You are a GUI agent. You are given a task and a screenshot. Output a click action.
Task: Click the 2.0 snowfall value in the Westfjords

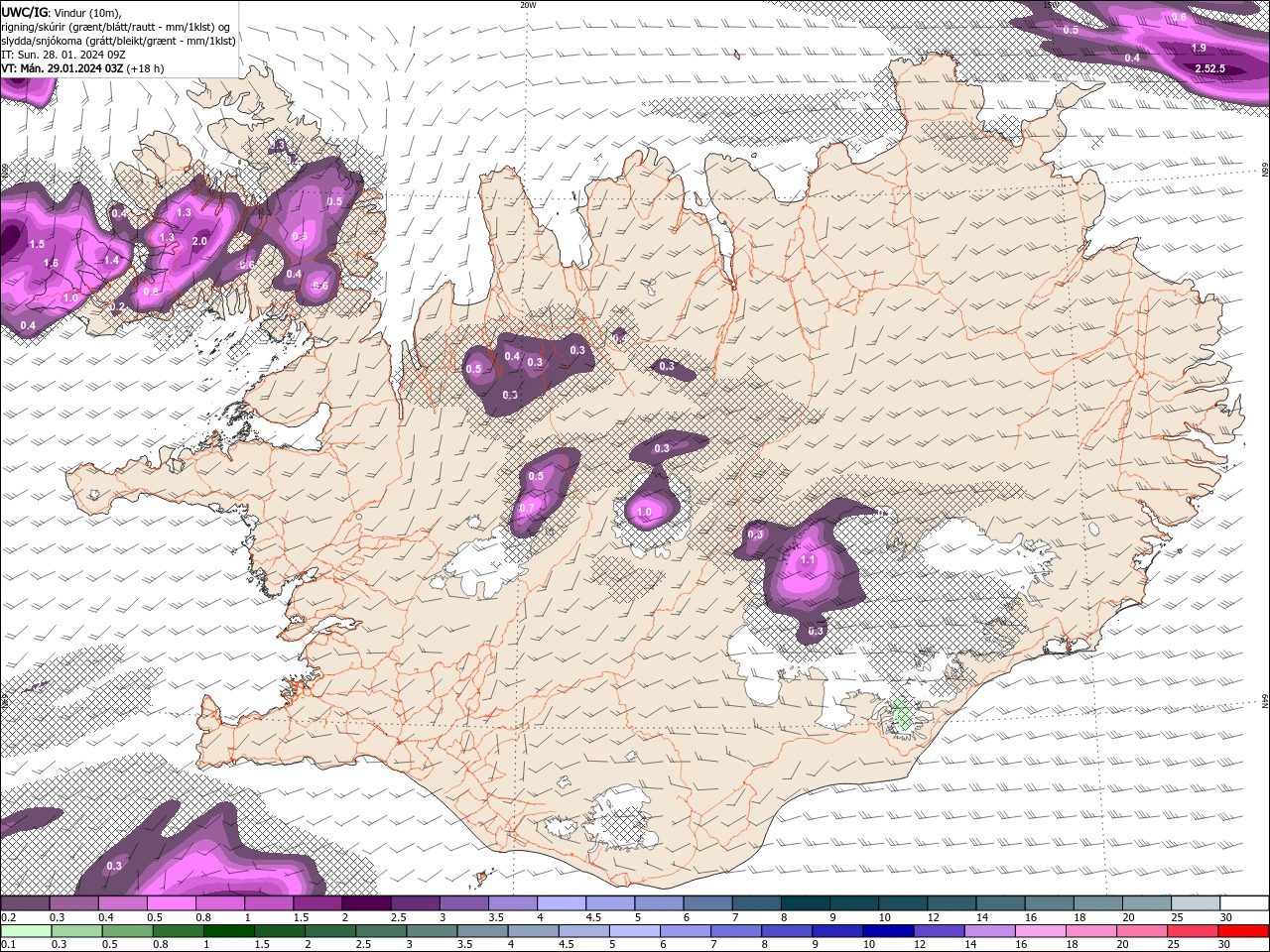click(198, 241)
